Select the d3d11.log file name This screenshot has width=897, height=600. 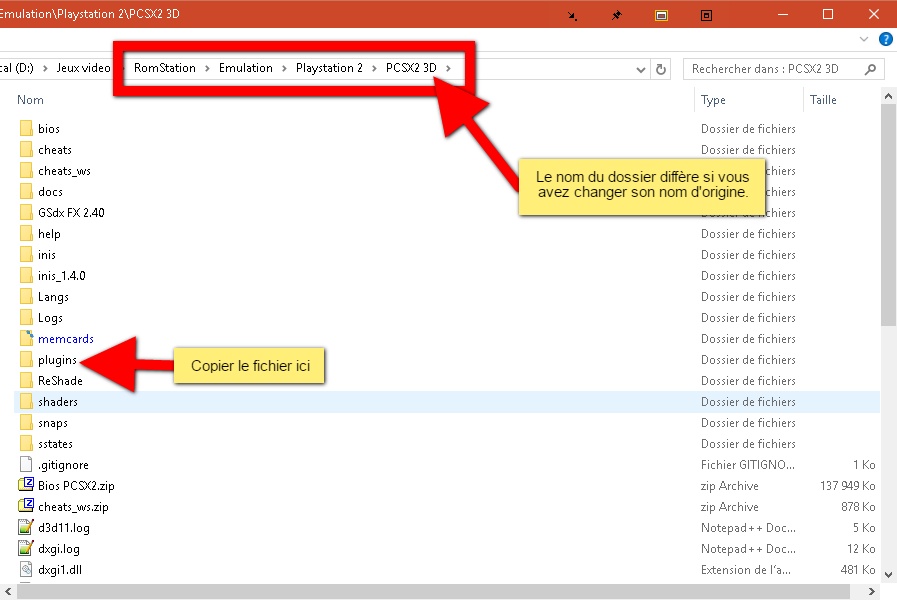pyautogui.click(x=63, y=527)
